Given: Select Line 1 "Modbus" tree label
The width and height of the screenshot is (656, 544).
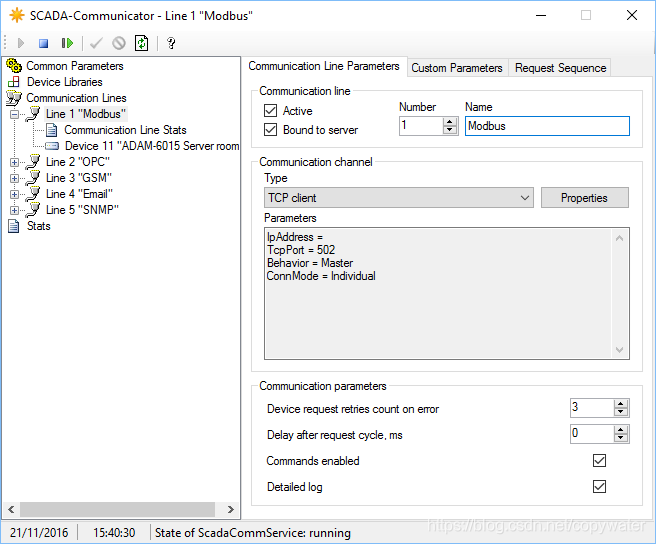Looking at the screenshot, I should (86, 114).
